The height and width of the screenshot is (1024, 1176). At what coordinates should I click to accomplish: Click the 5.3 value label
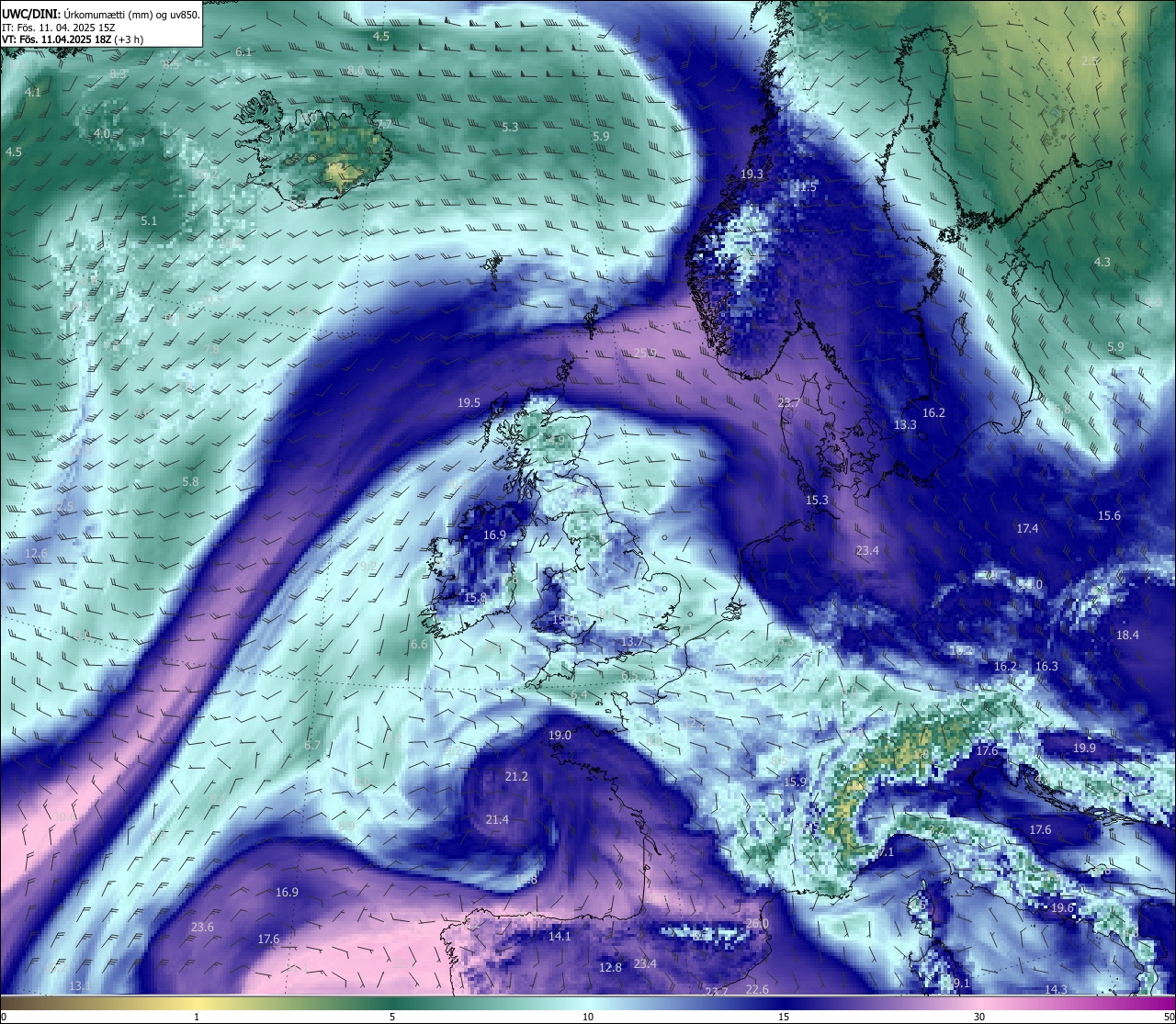510,127
